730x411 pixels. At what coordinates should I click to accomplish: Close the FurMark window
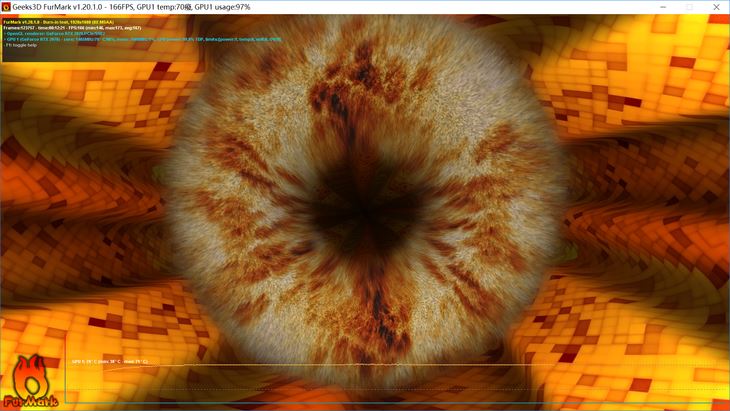click(716, 7)
